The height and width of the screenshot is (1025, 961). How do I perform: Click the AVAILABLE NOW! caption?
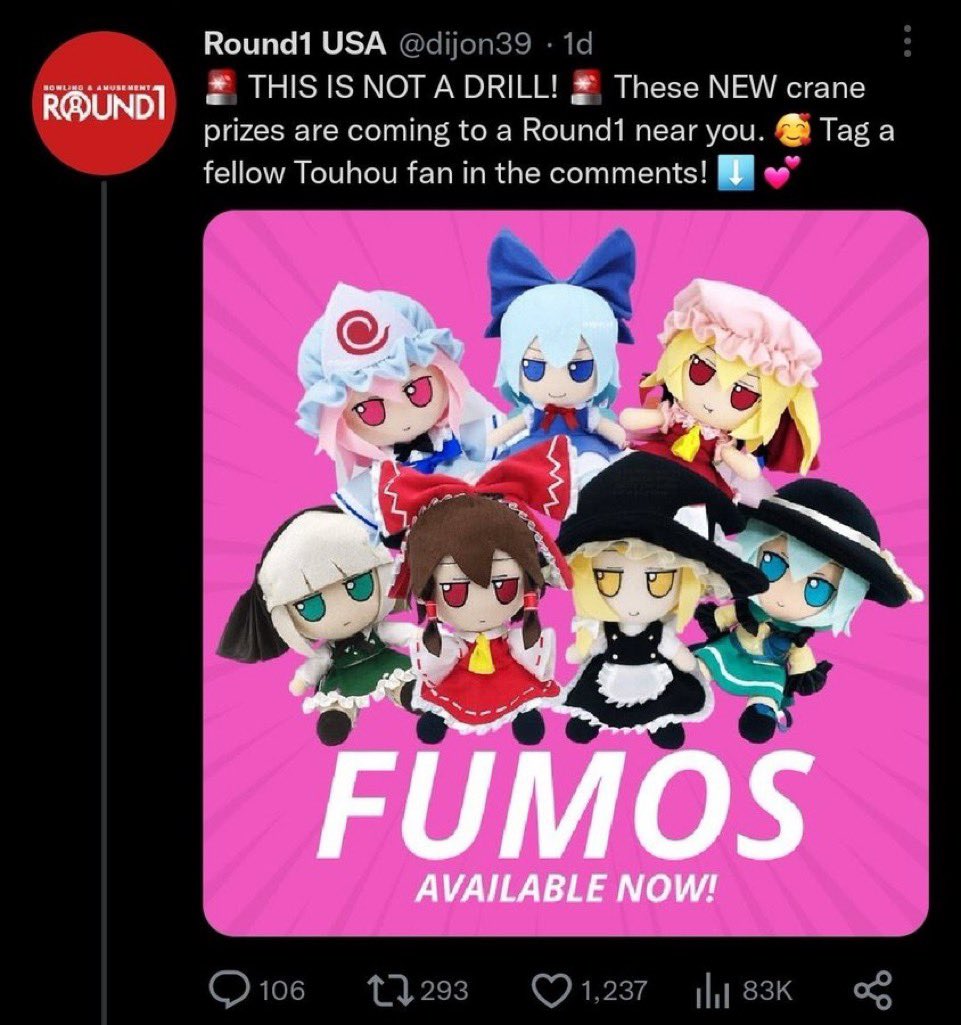click(x=566, y=888)
